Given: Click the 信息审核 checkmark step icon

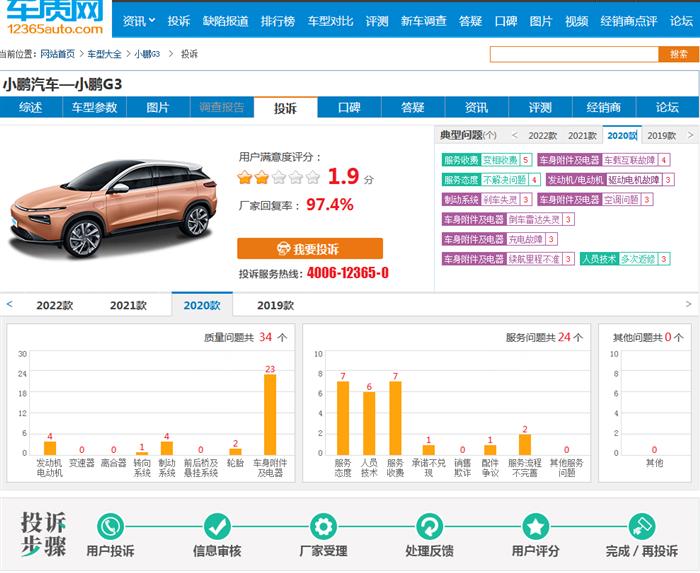Looking at the screenshot, I should click(217, 527).
